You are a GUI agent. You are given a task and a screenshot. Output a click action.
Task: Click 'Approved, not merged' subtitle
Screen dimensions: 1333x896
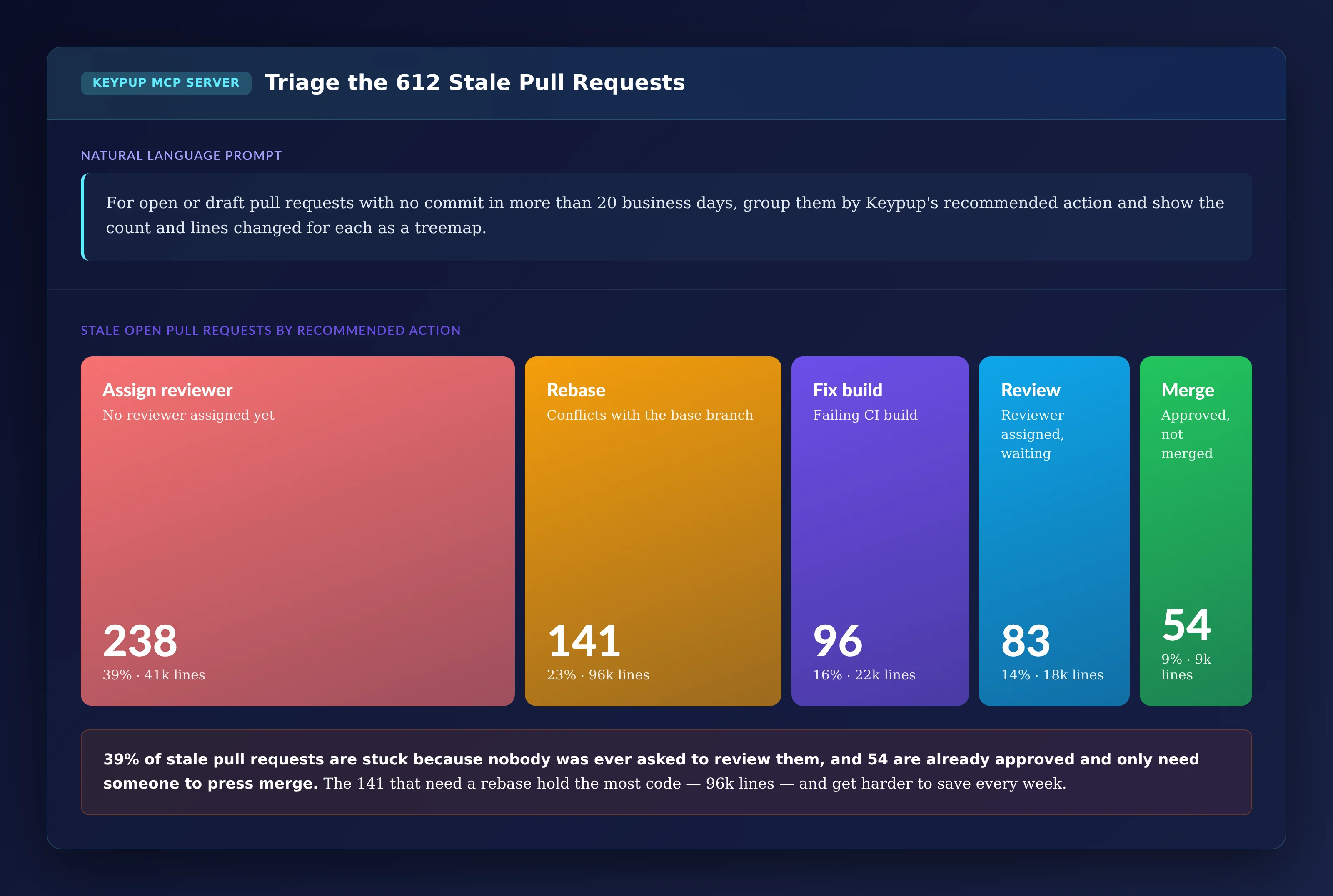click(x=1195, y=434)
